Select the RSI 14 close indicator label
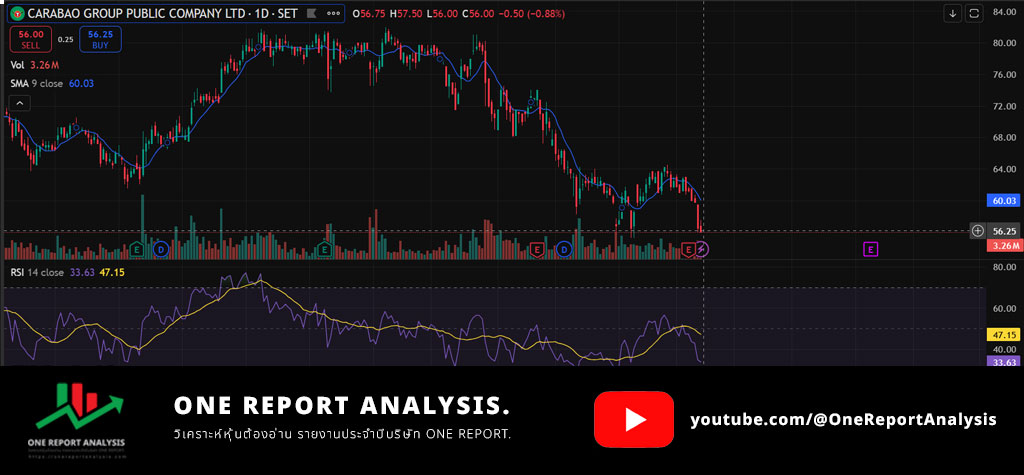 pyautogui.click(x=36, y=272)
